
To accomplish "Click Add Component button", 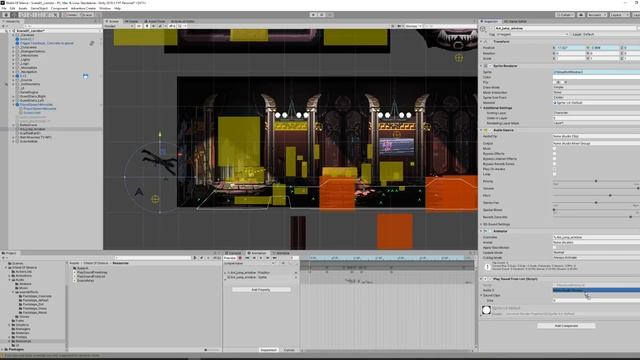I will point(566,326).
